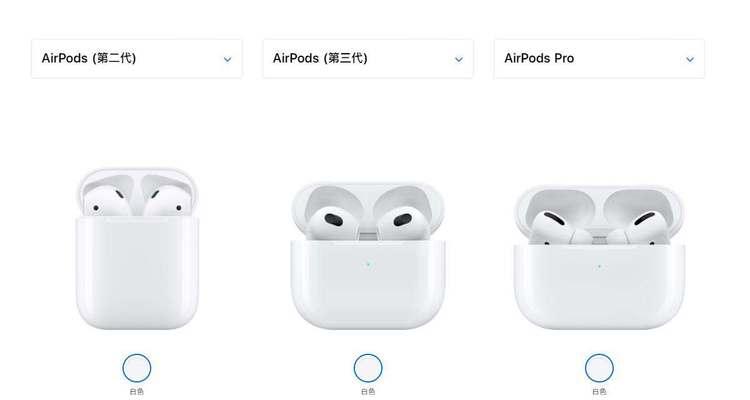Open the AirPods (第三代) model dropdown
Image resolution: width=750 pixels, height=400 pixels.
tap(368, 59)
